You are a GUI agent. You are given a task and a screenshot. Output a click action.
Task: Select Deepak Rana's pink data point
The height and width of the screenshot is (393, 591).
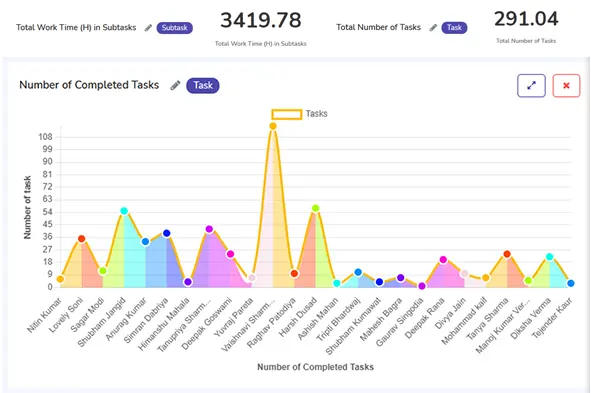443,260
